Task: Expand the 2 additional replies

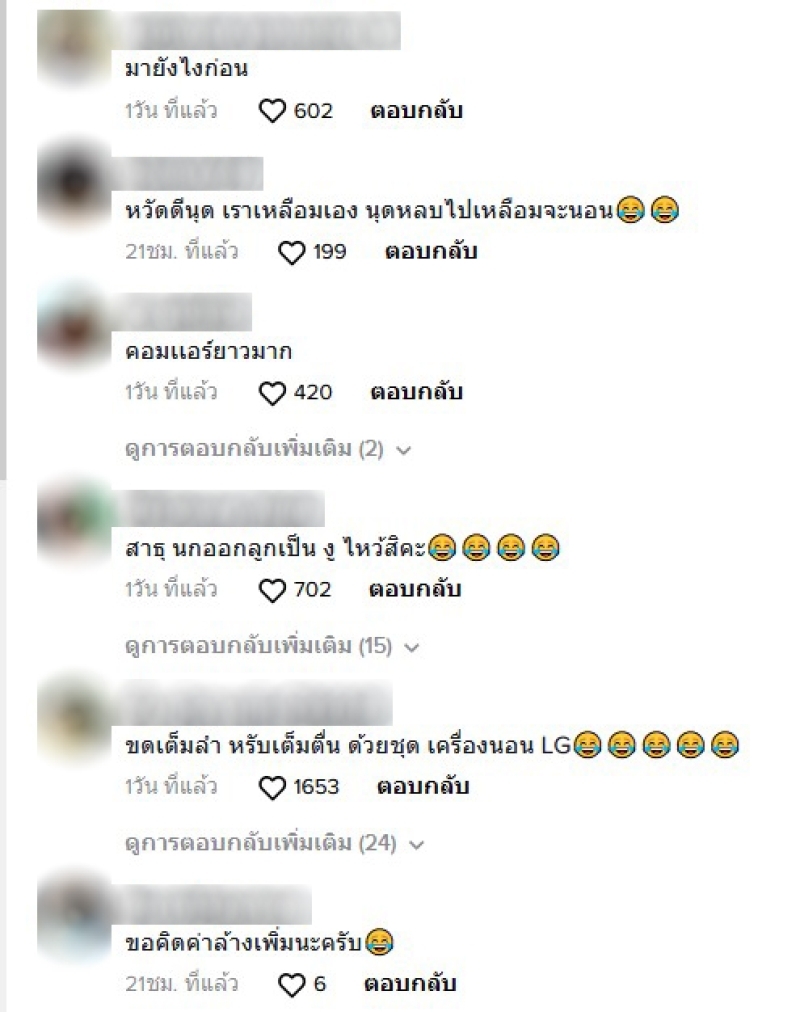Action: (268, 449)
